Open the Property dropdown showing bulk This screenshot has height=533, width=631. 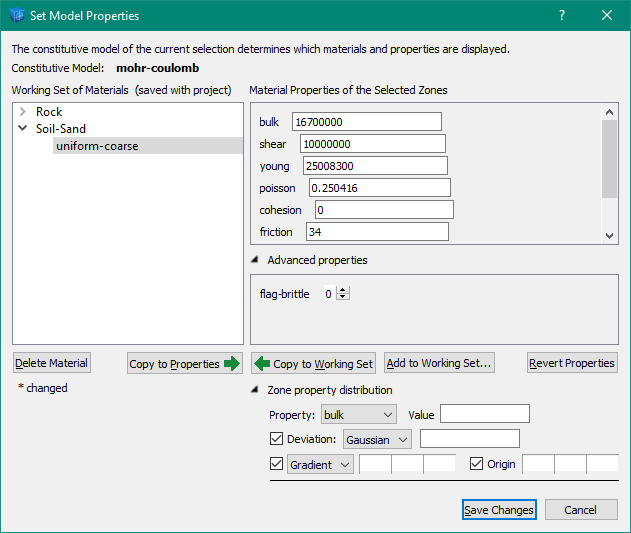(x=359, y=414)
